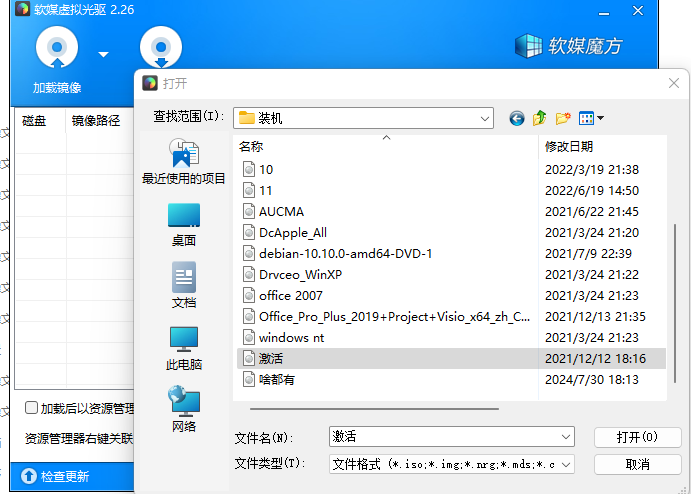Click the 加载镜像 load image icon
The height and width of the screenshot is (494, 691).
(57, 48)
